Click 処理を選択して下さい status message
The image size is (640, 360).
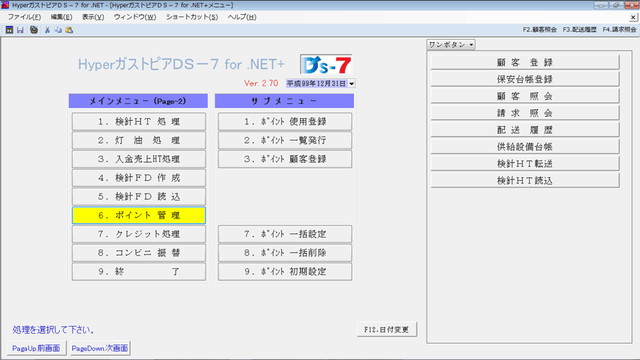pyautogui.click(x=53, y=330)
